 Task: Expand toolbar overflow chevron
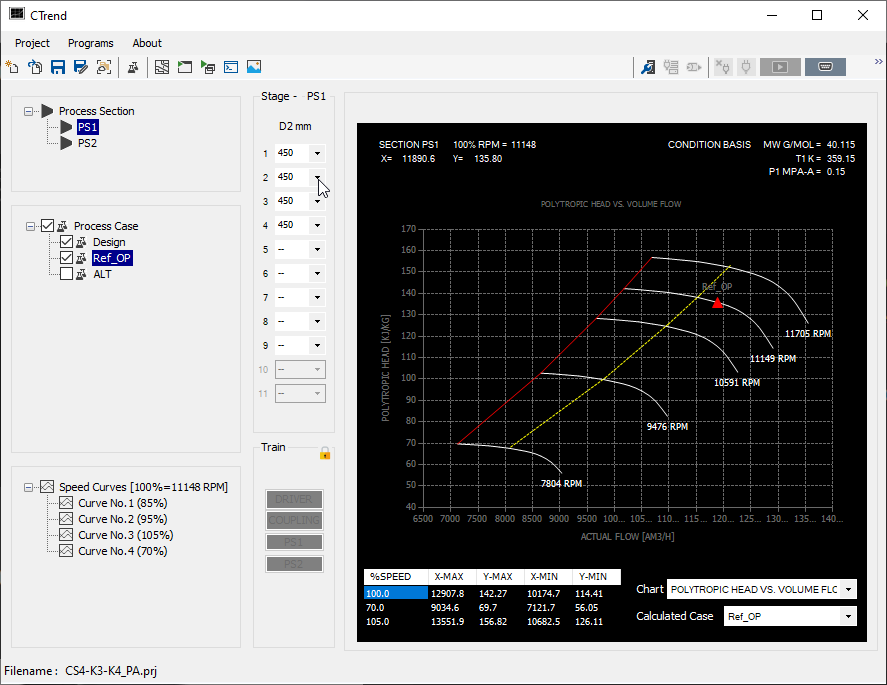coord(879,62)
